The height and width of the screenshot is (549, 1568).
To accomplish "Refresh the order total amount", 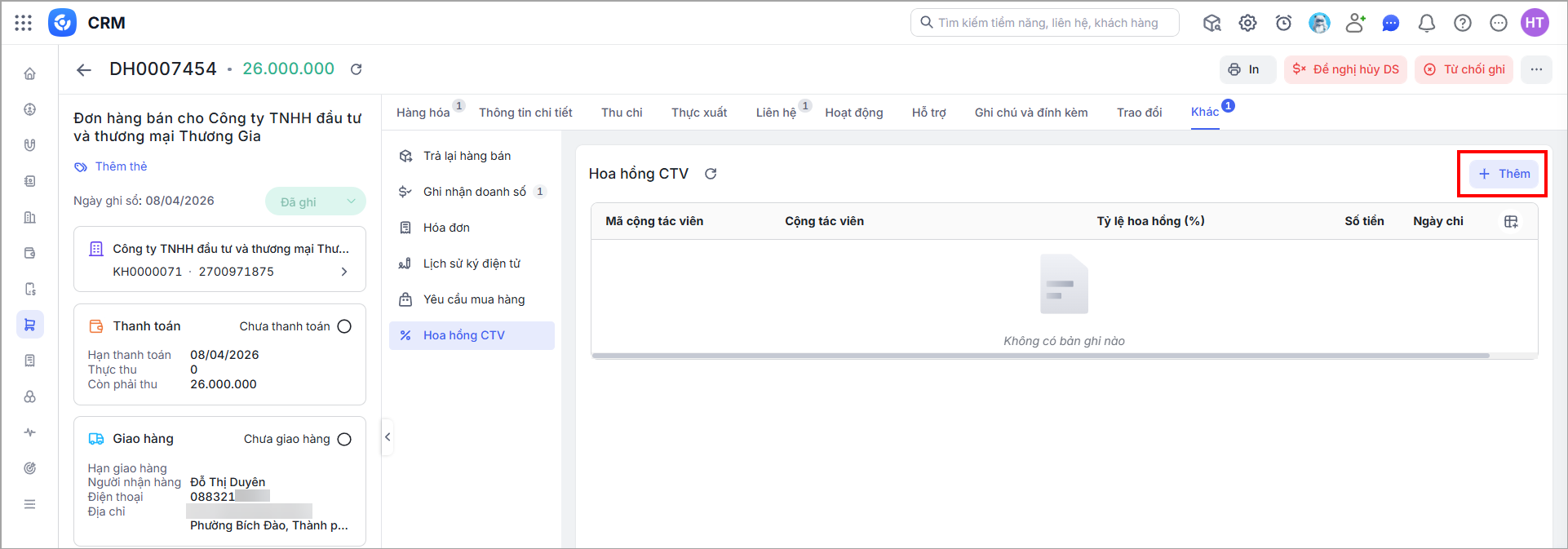I will pos(357,69).
